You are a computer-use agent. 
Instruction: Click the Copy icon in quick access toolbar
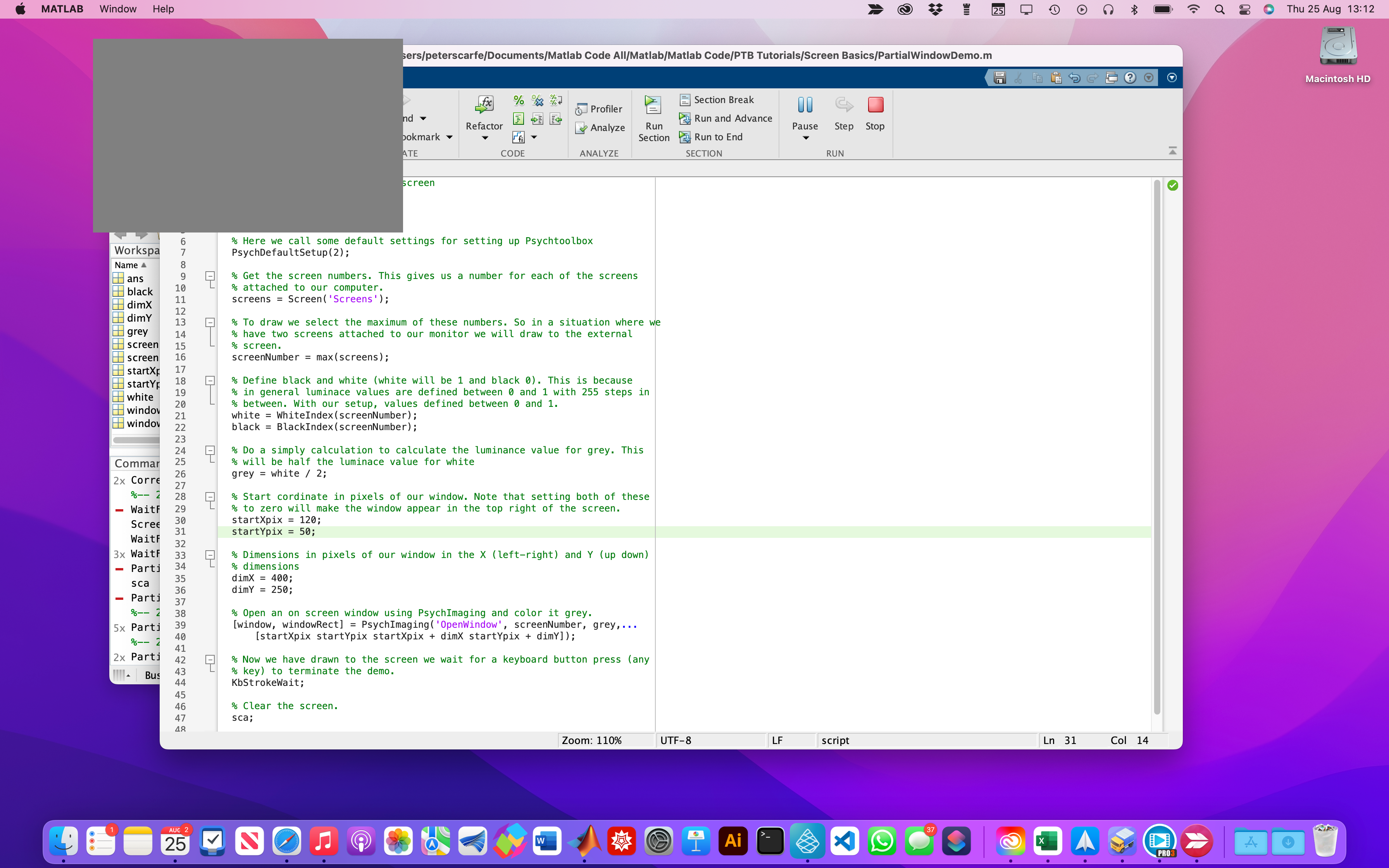click(x=1037, y=77)
